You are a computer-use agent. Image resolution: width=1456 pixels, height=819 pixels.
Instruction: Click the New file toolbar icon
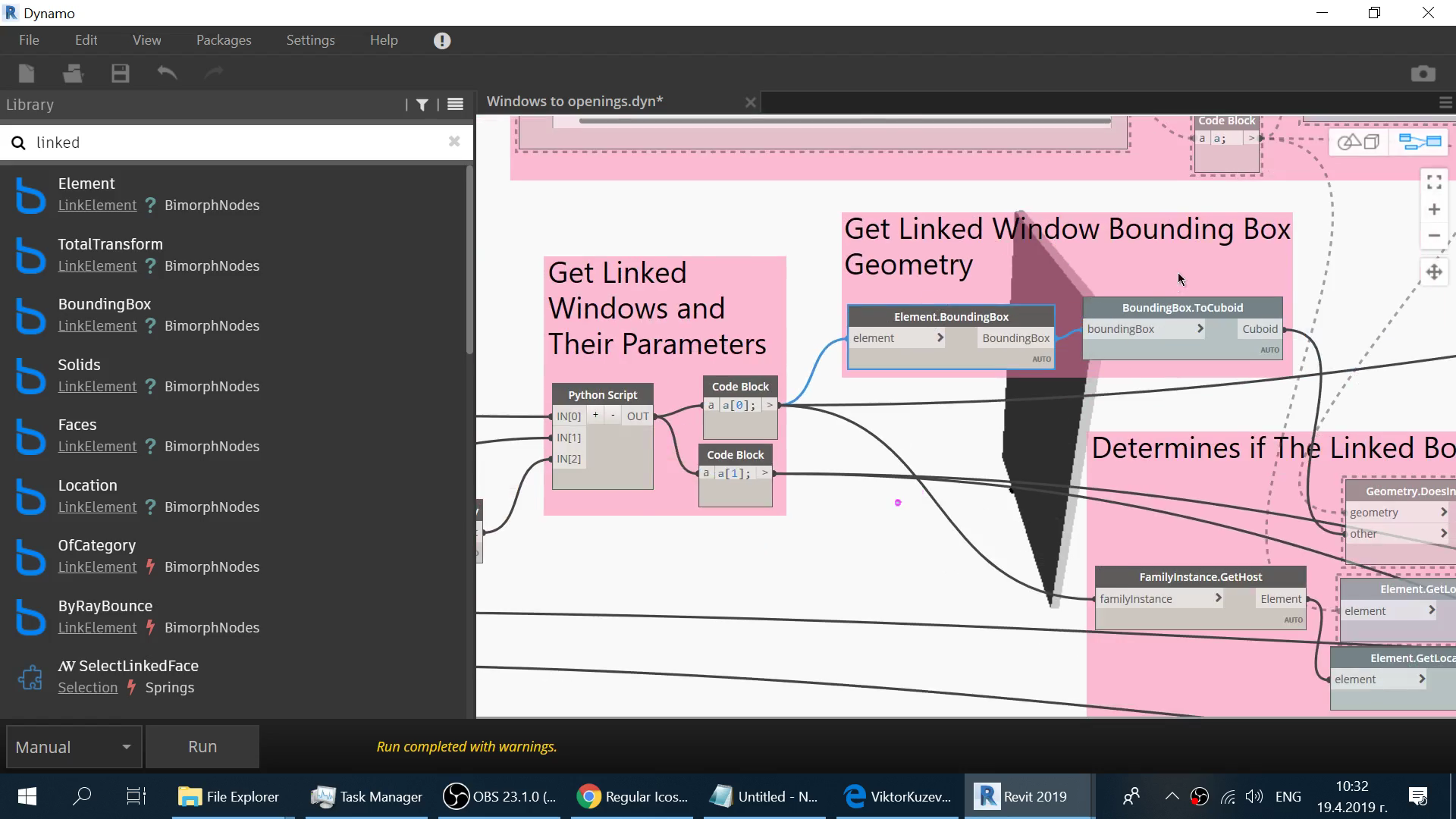click(x=27, y=74)
